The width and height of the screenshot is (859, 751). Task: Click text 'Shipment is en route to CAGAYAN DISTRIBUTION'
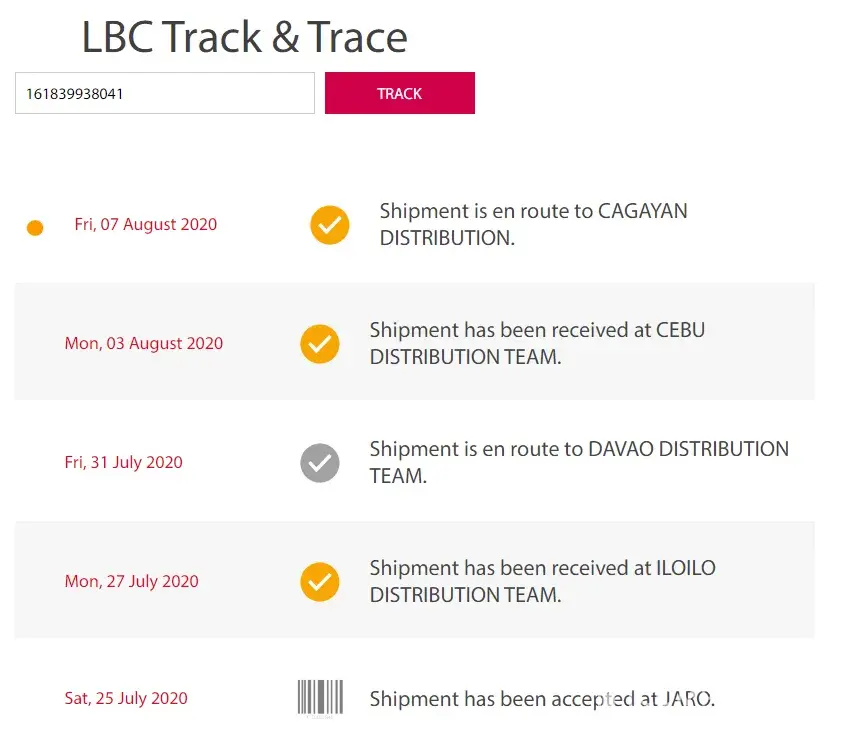coord(534,225)
